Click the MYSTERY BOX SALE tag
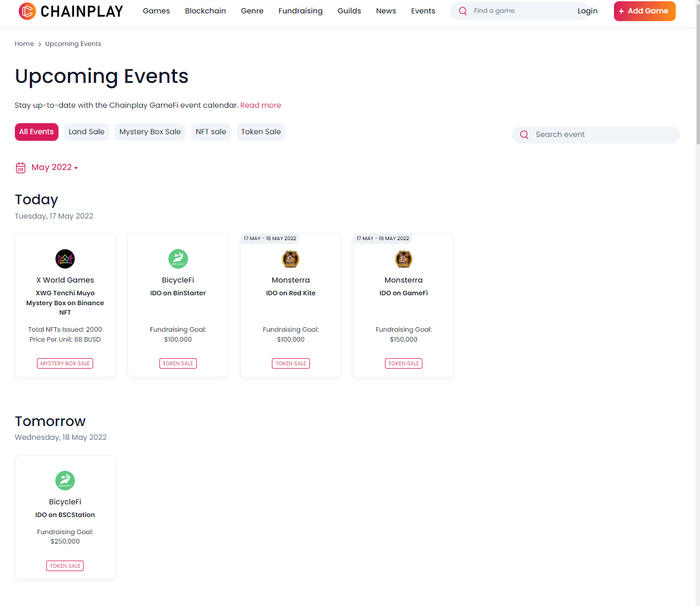This screenshot has height=606, width=700. point(65,364)
